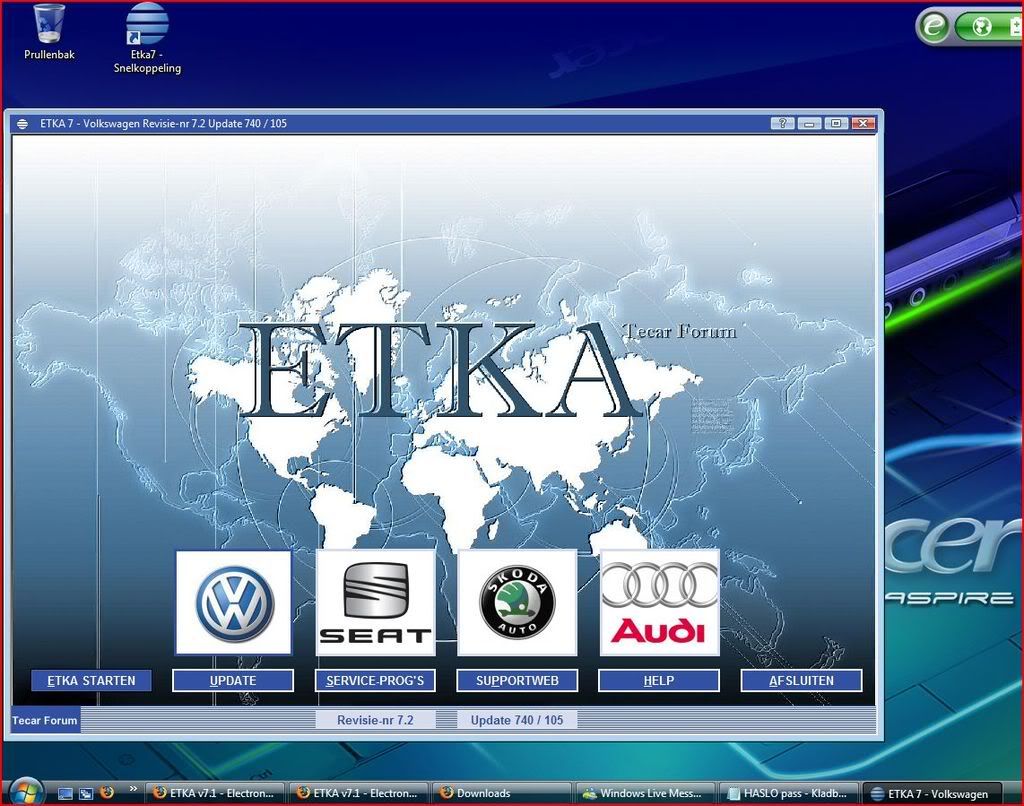The image size is (1024, 806).
Task: Click the Volkswagen brand logo
Action: coord(234,602)
